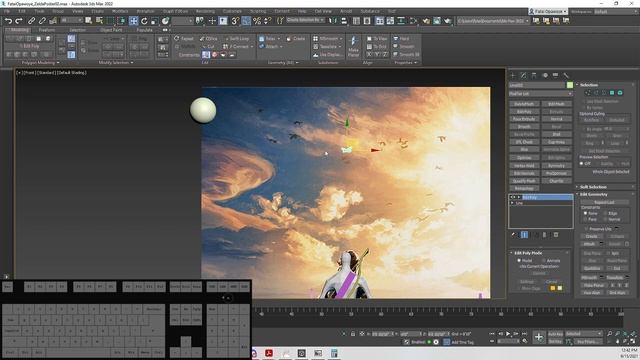
Task: Open the Motion tab in command panel
Action: 545,76
